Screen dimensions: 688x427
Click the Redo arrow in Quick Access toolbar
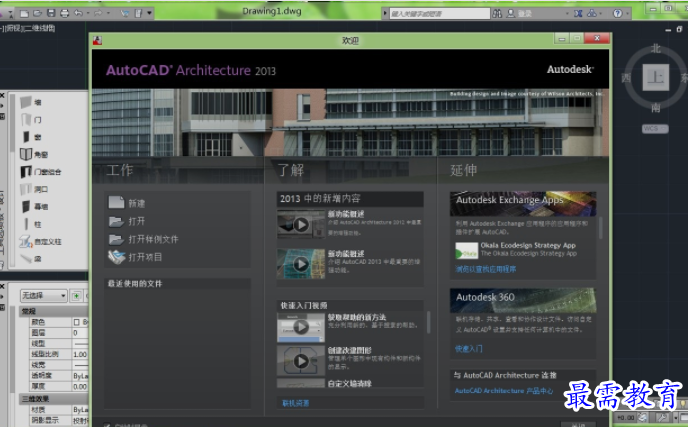pos(97,14)
